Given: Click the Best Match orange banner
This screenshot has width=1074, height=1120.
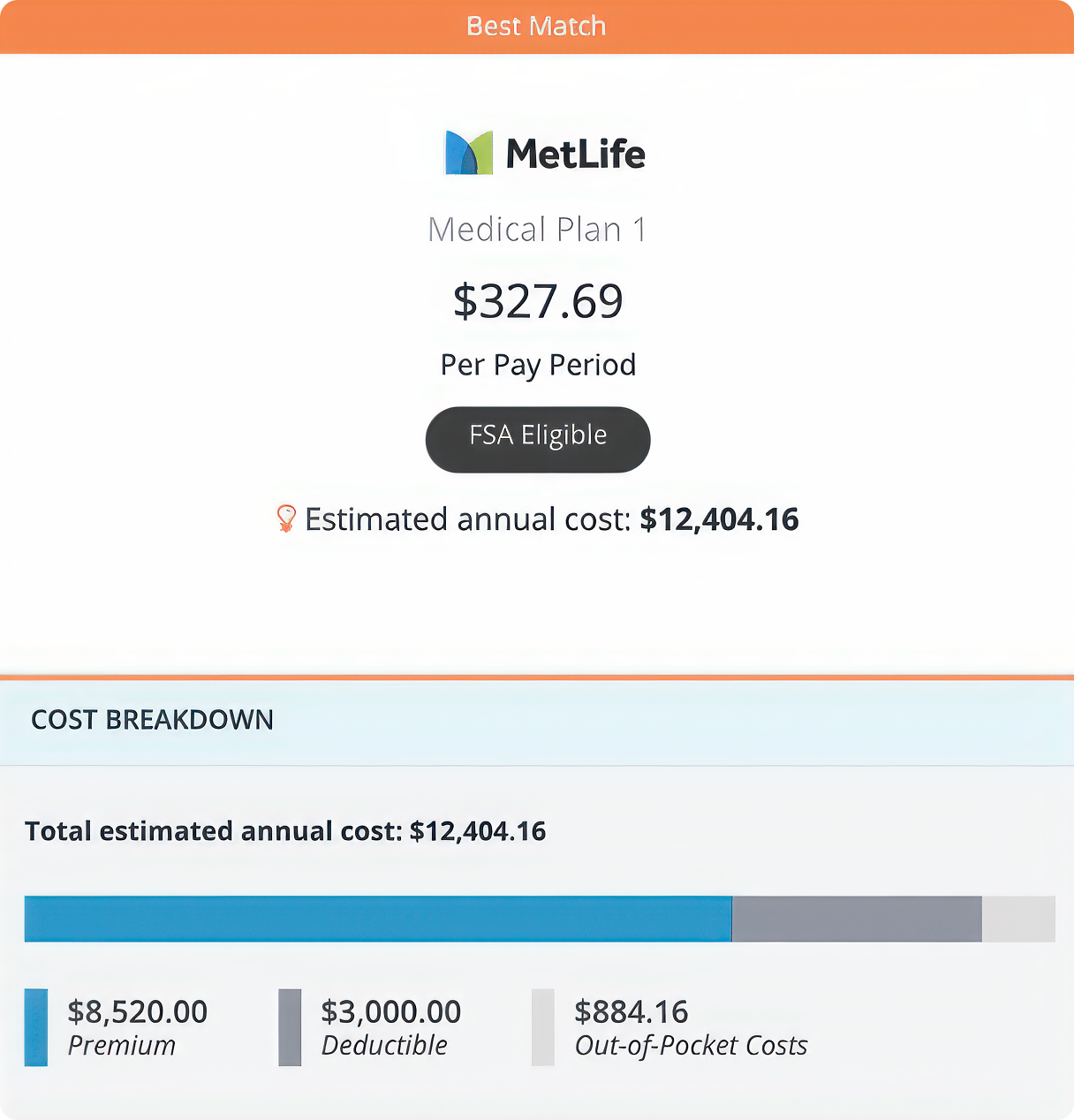Looking at the screenshot, I should click(537, 26).
